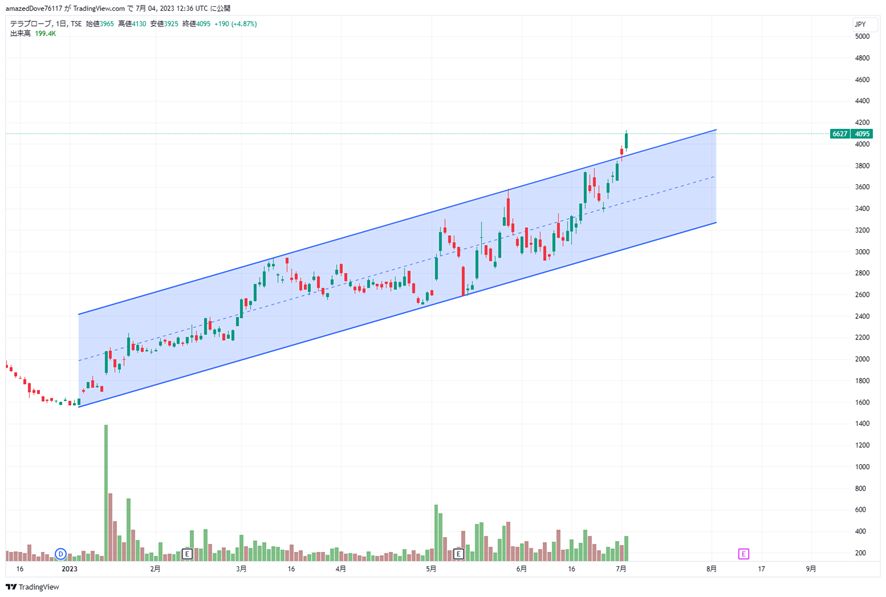Select the upper solid channel line

[396, 223]
